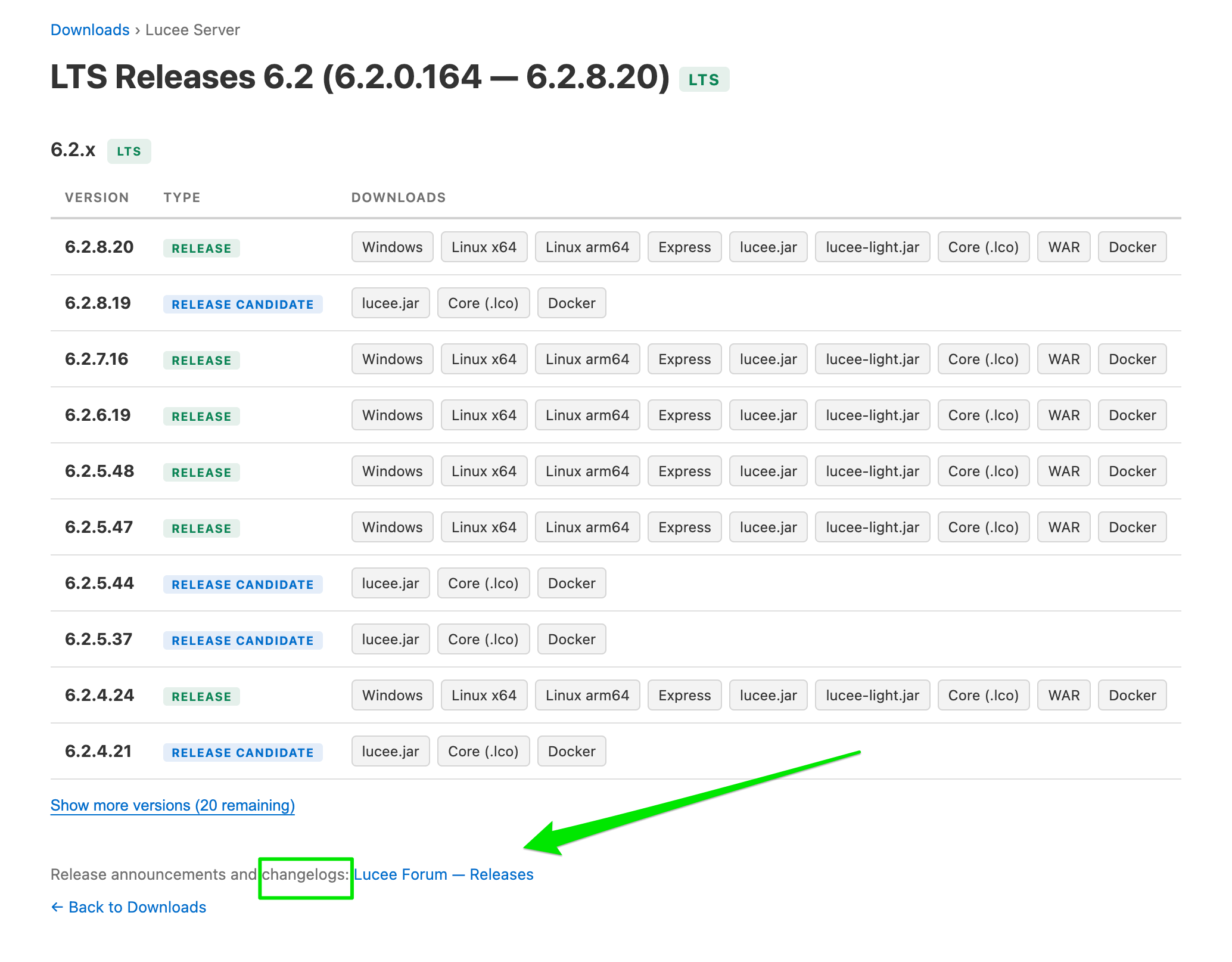Download Windows installer for 6.2.8.20
The height and width of the screenshot is (962, 1232).
[x=393, y=247]
